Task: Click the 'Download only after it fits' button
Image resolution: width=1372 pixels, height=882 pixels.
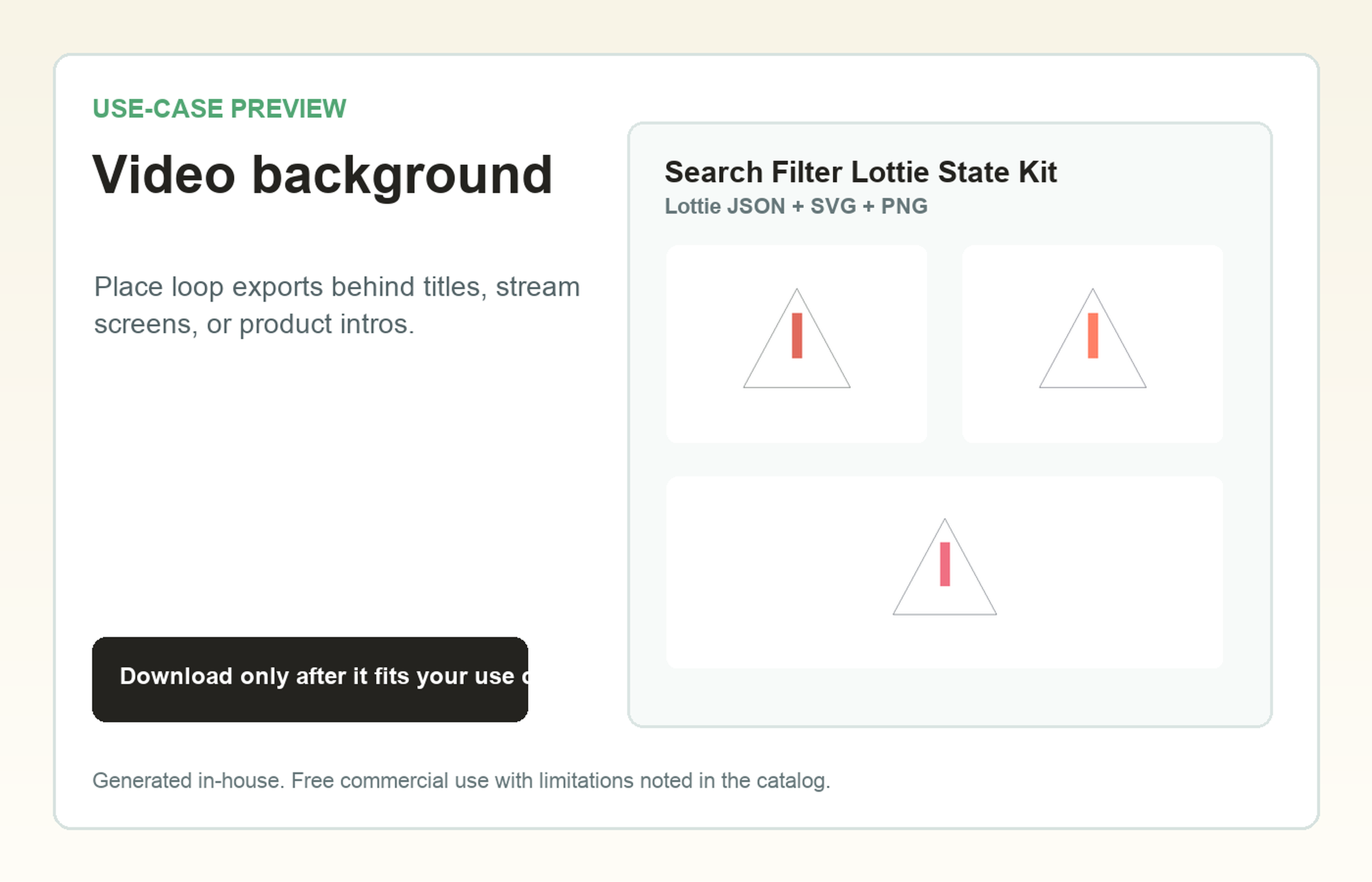Action: click(310, 679)
